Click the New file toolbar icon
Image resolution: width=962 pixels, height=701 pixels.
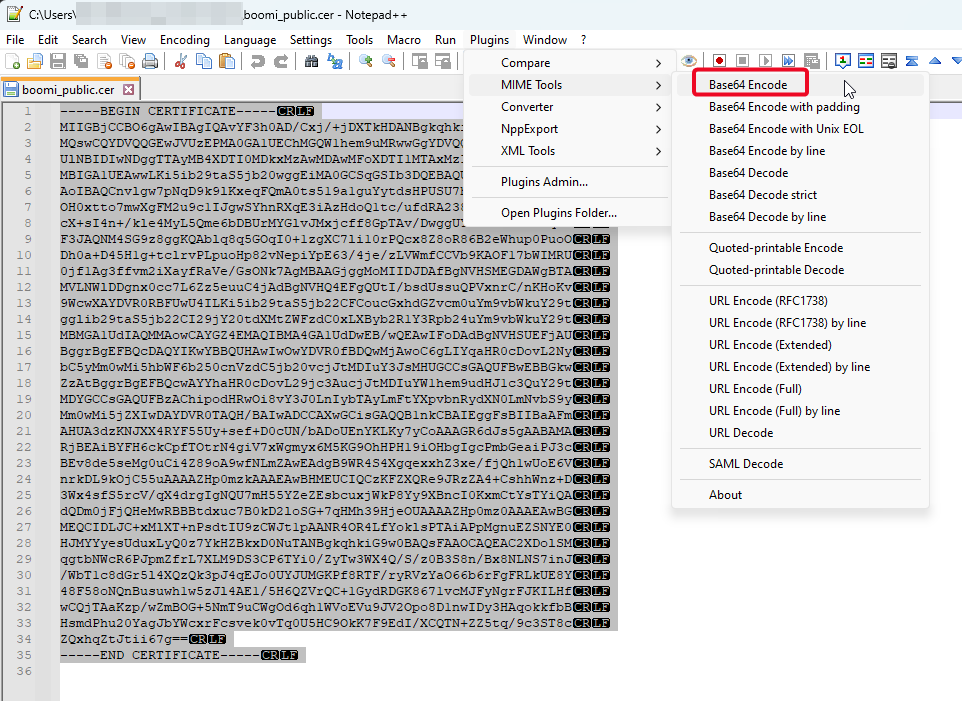[14, 62]
